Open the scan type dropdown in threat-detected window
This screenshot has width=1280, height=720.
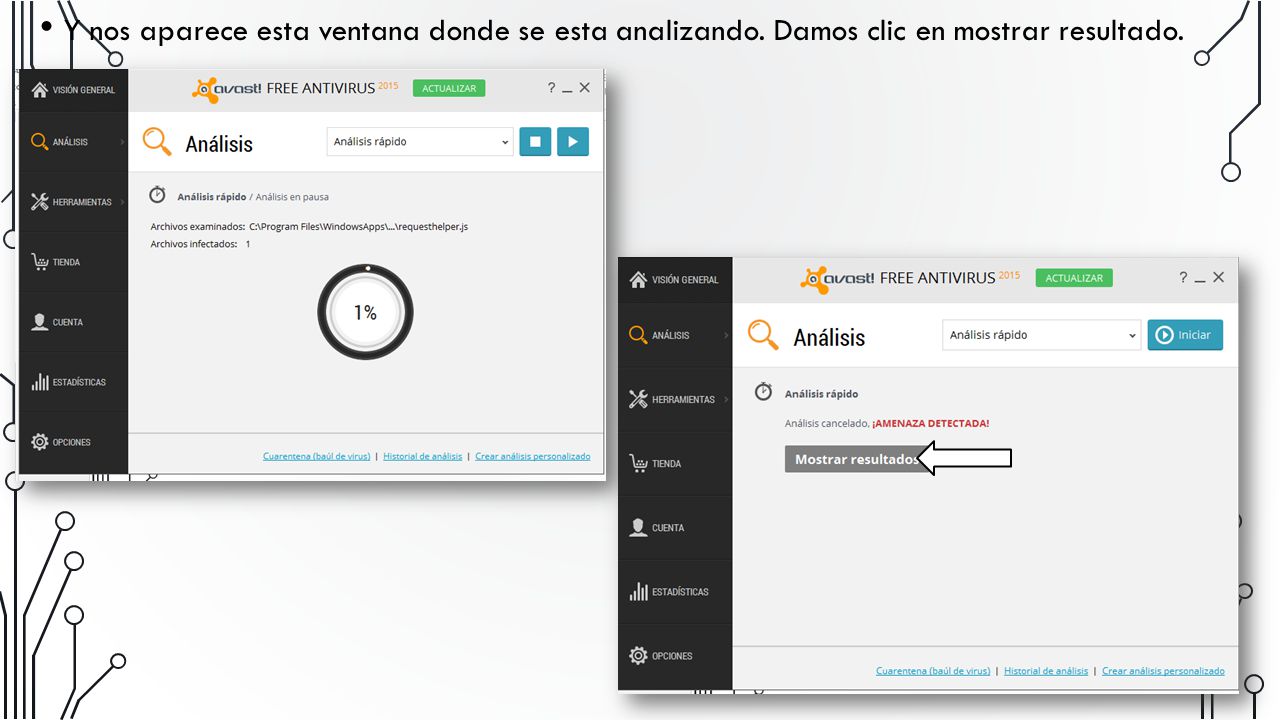coord(1041,335)
